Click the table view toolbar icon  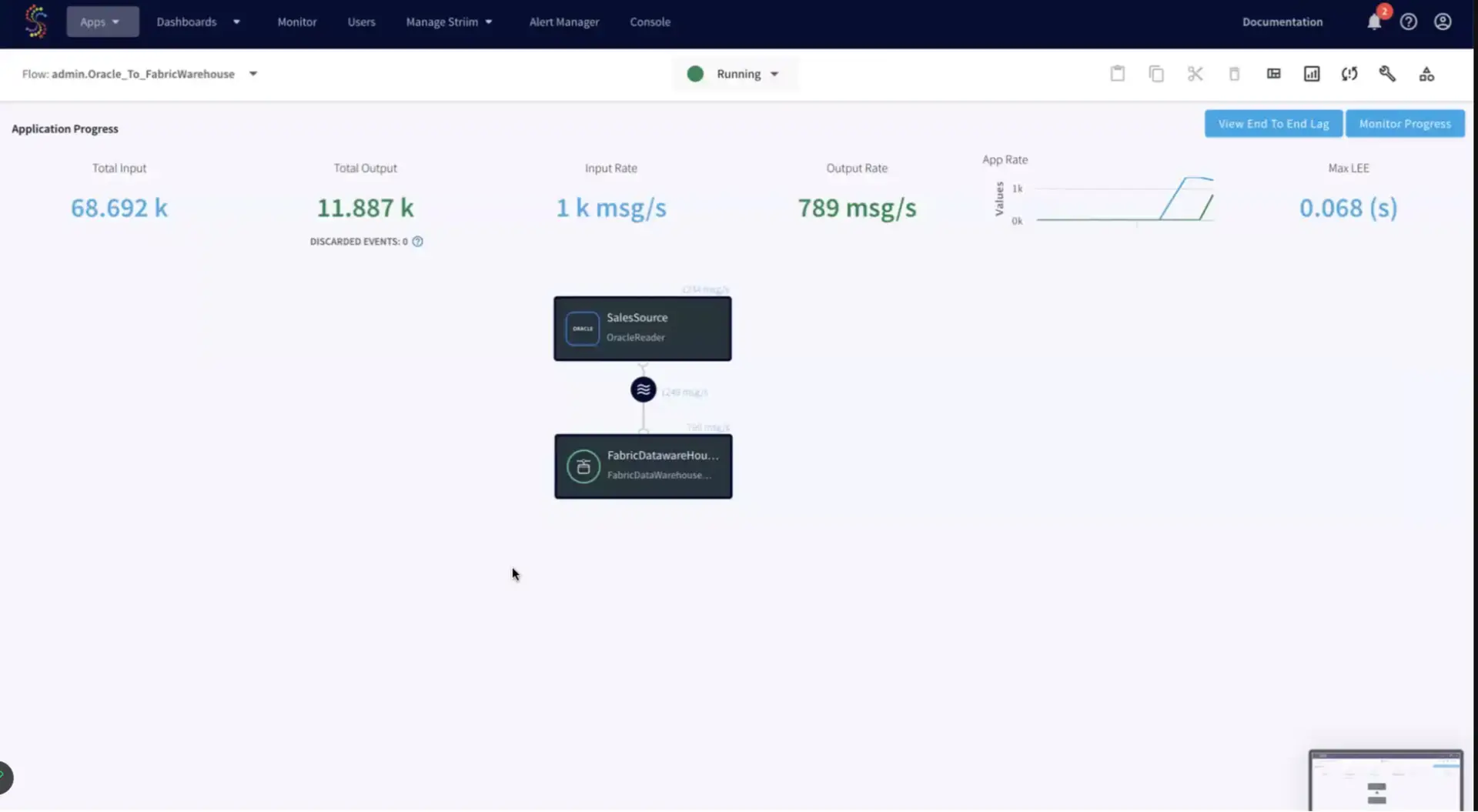tap(1273, 74)
